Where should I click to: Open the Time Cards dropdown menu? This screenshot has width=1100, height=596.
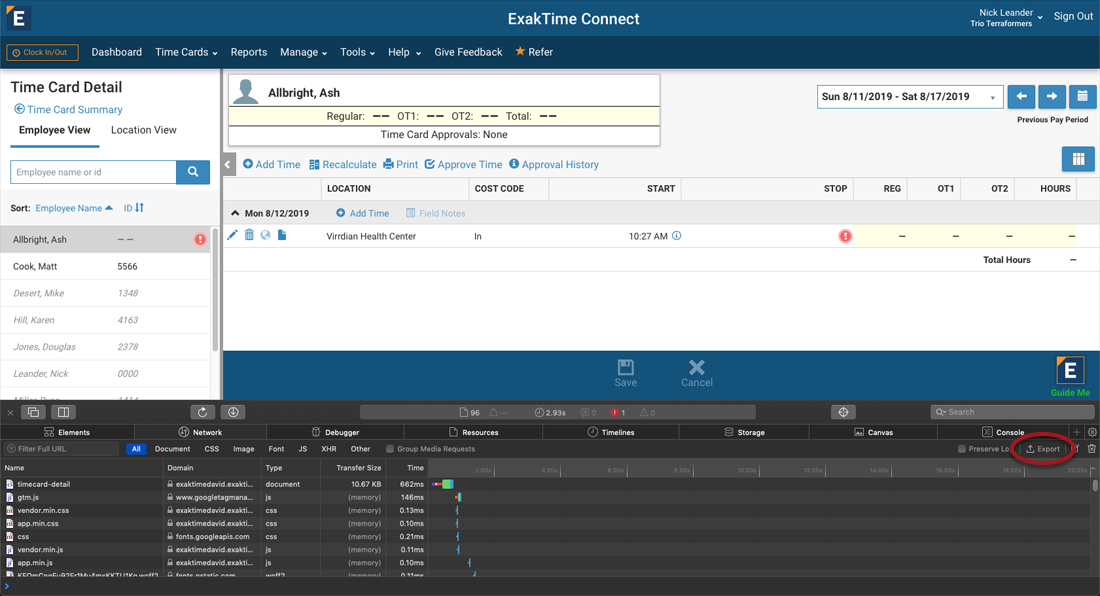click(x=186, y=52)
